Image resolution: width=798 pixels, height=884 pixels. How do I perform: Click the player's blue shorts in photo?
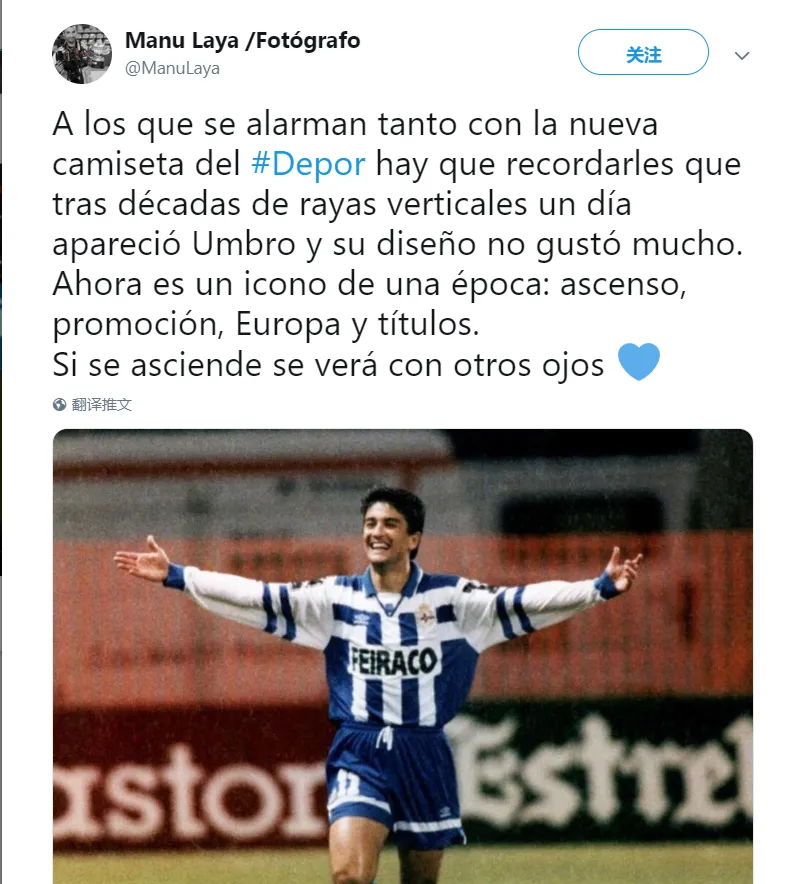click(x=395, y=784)
